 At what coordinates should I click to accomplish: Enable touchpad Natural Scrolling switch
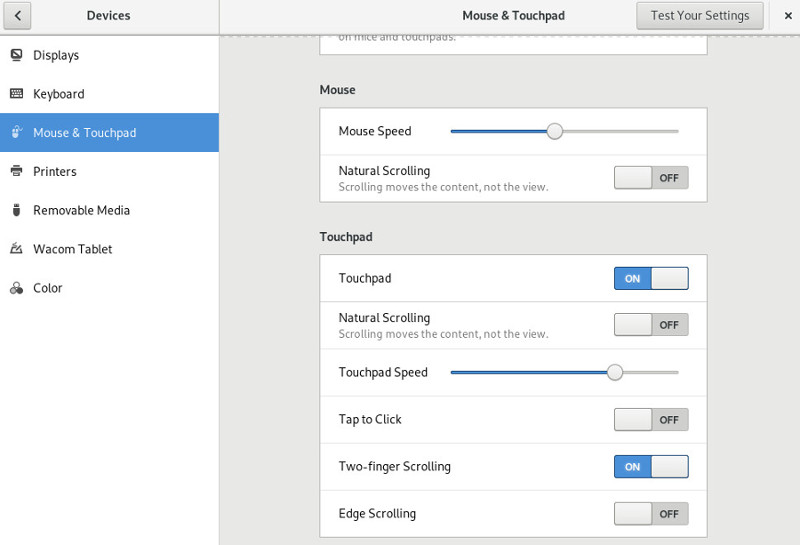click(x=651, y=325)
